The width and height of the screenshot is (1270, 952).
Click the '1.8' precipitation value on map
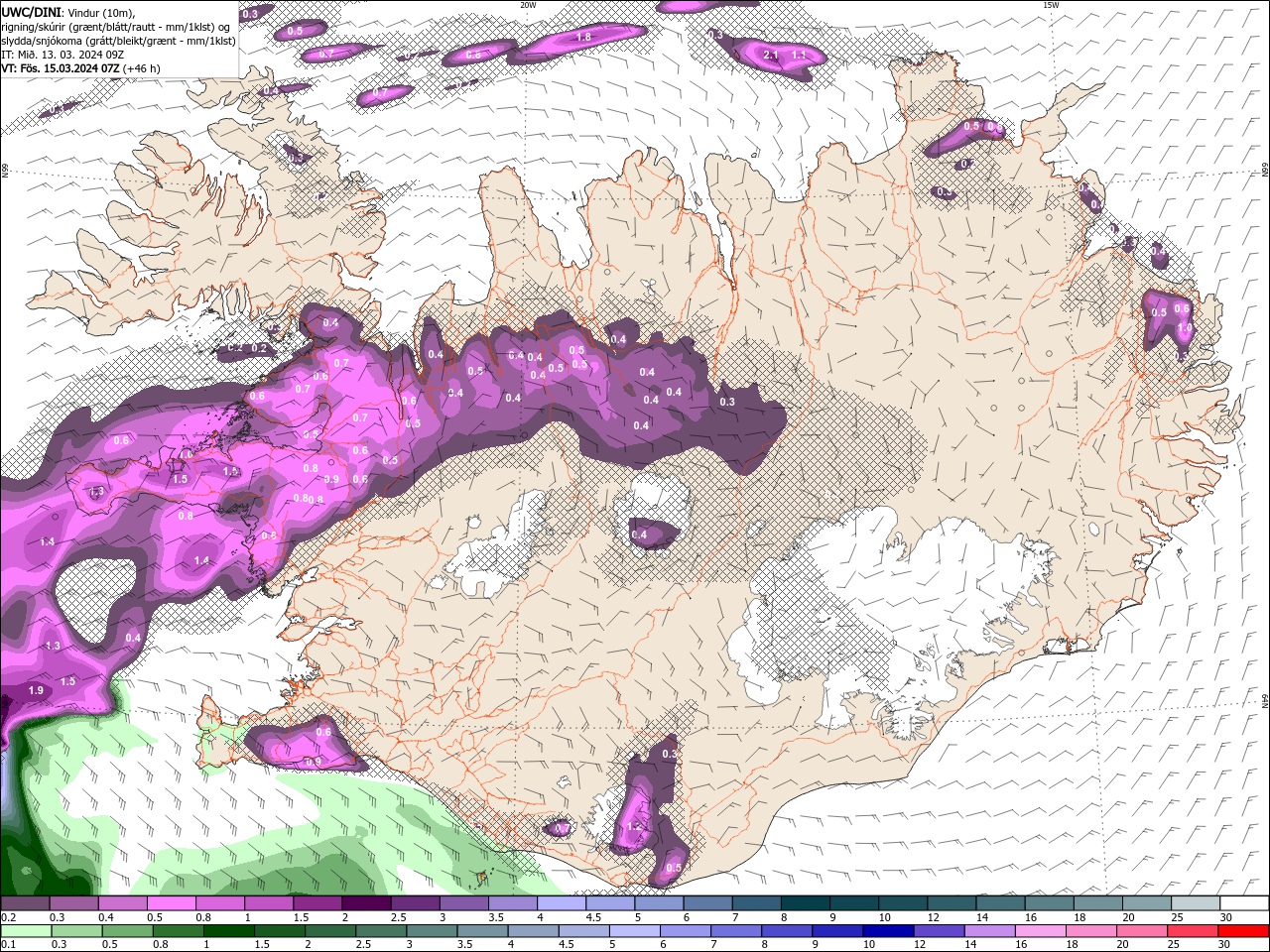(584, 37)
